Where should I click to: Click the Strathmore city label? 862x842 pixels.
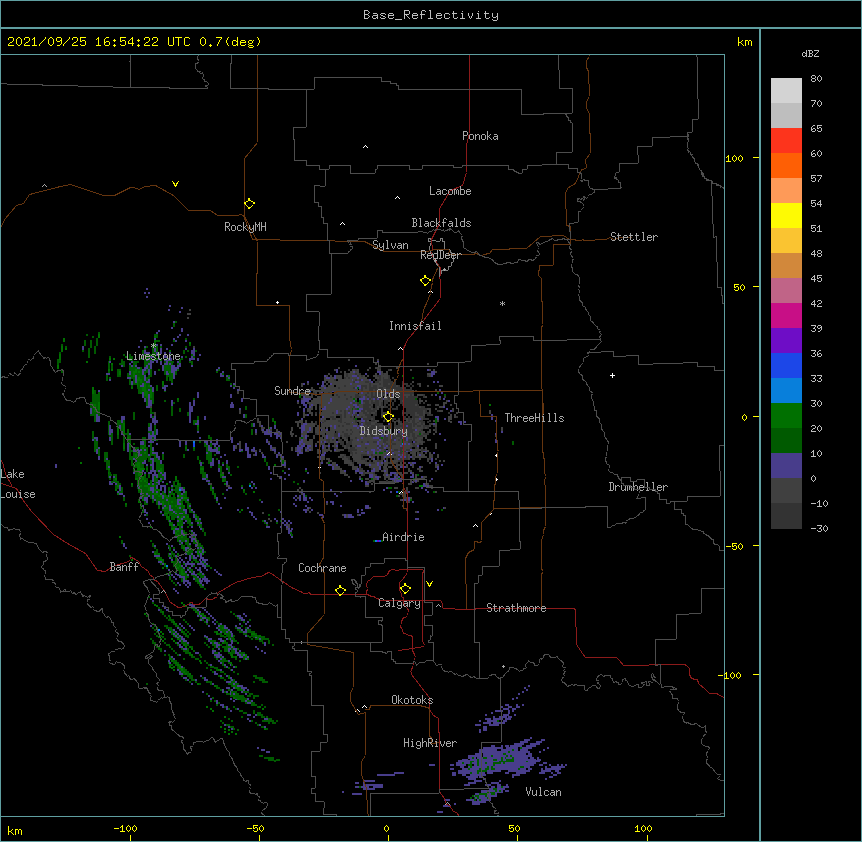coord(516,608)
